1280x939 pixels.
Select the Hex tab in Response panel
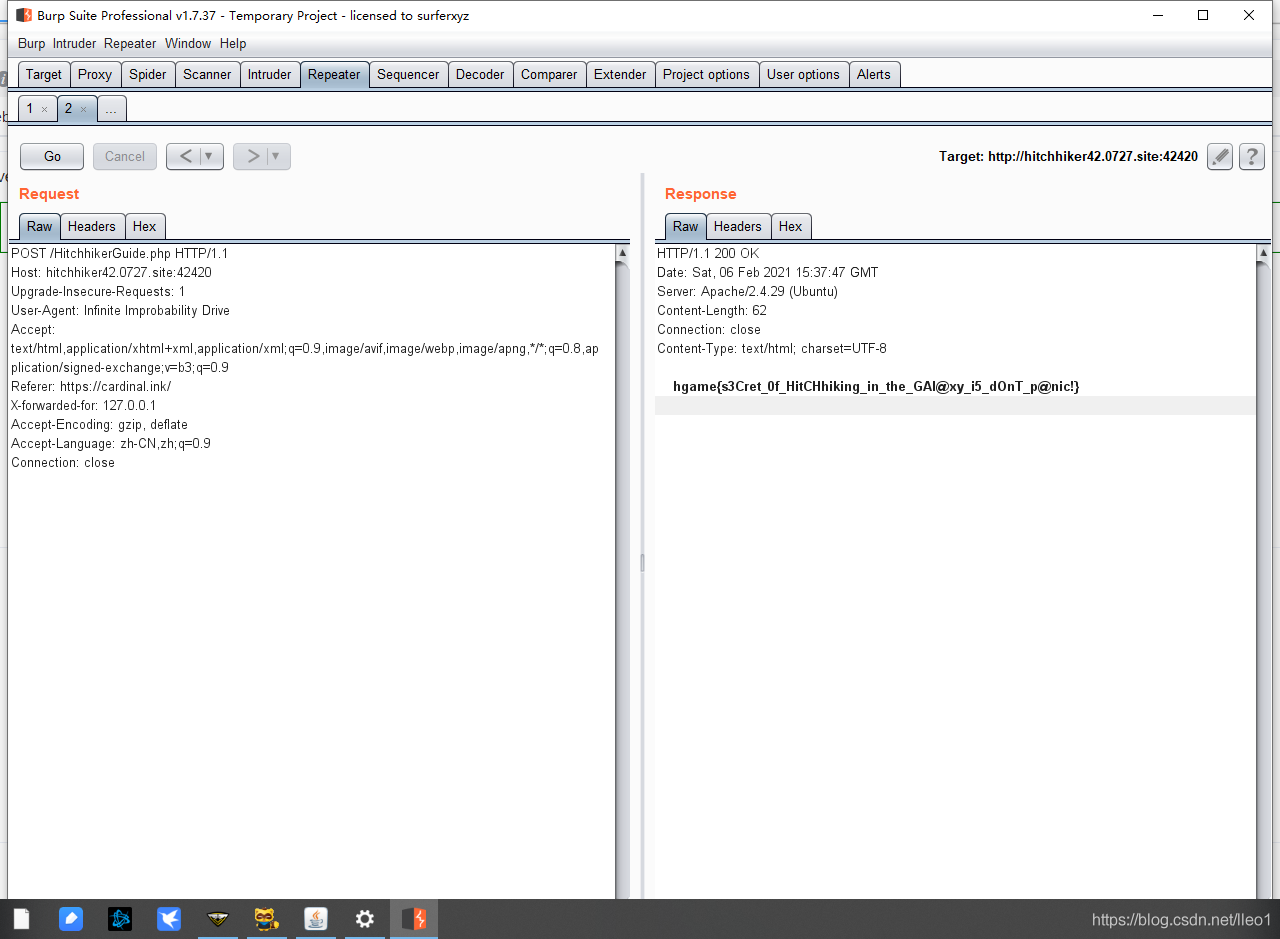tap(791, 227)
